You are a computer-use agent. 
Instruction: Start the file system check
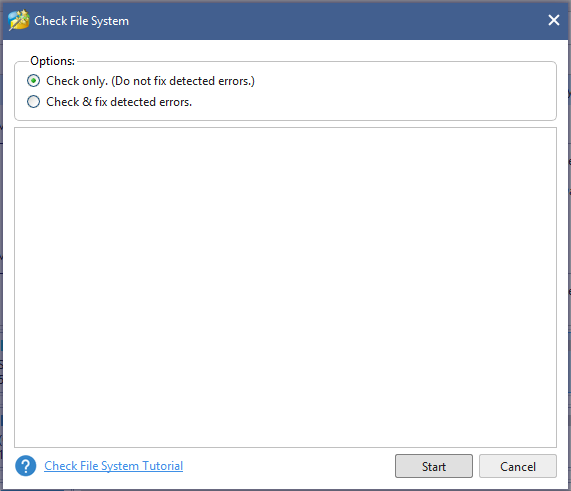(x=434, y=466)
